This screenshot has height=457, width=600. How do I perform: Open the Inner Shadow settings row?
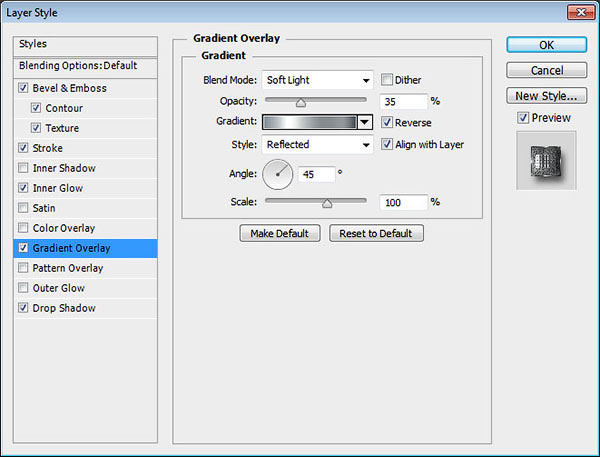pos(85,168)
